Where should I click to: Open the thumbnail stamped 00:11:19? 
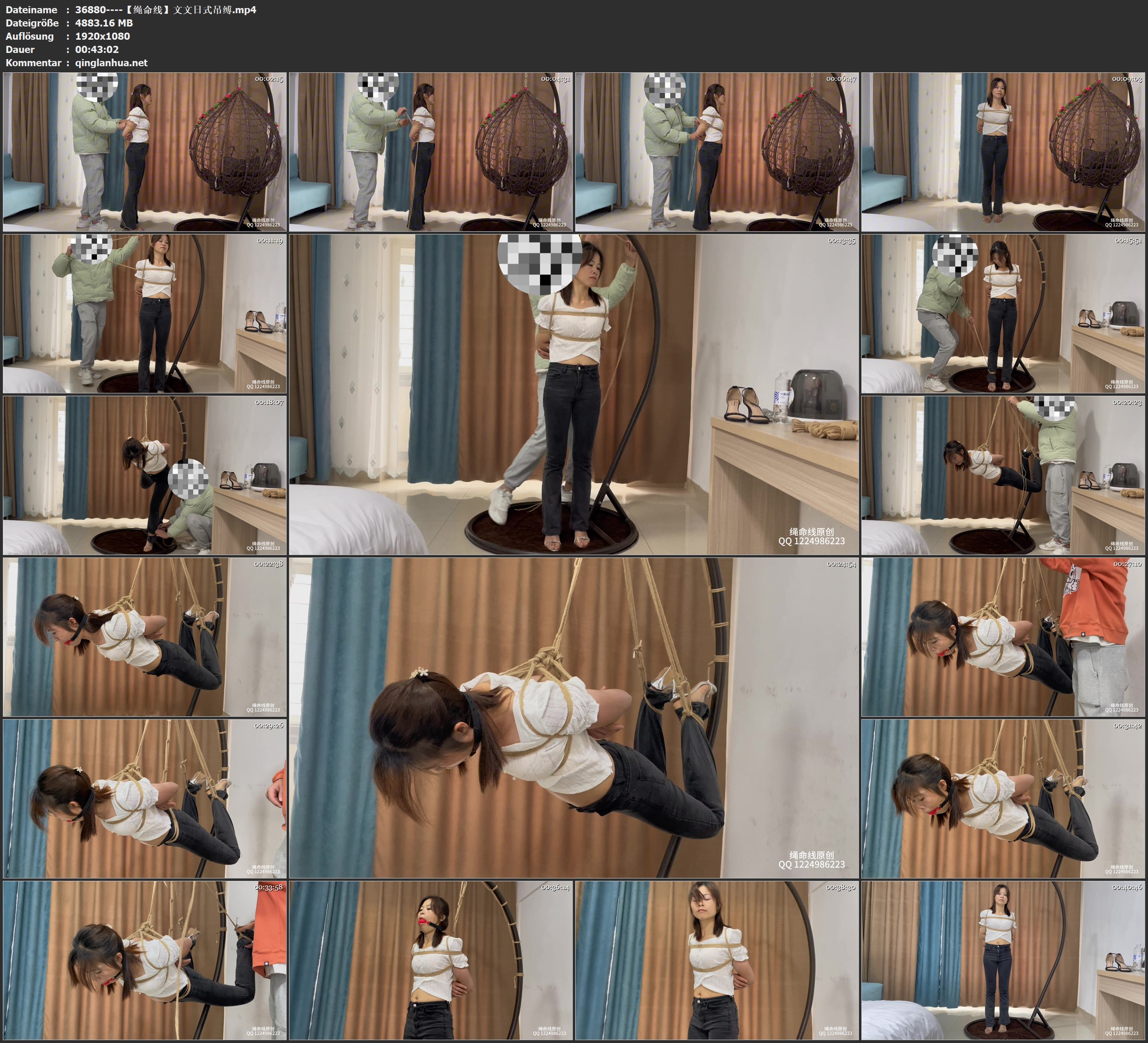pos(145,313)
